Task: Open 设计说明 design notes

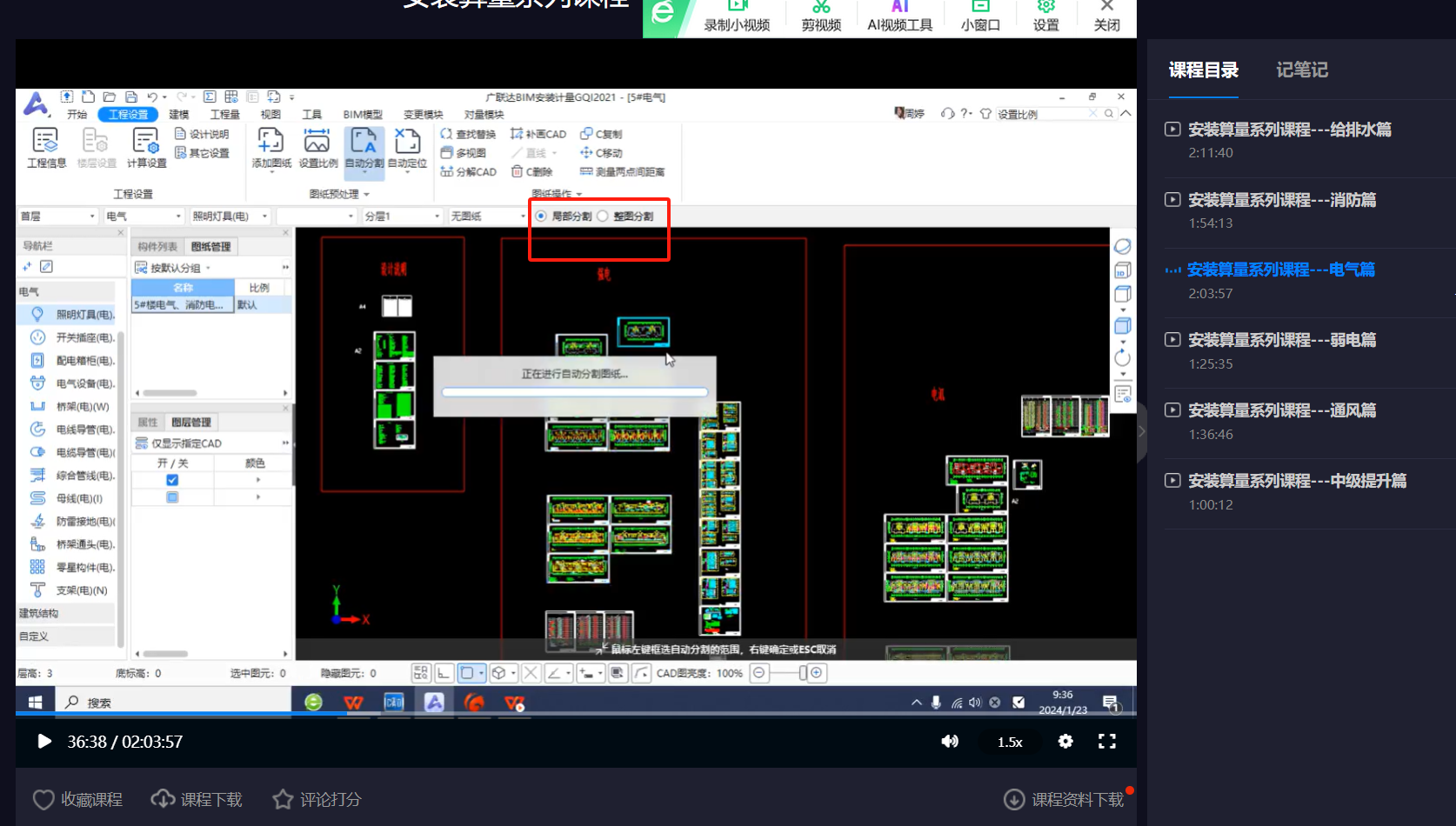Action: [x=202, y=134]
